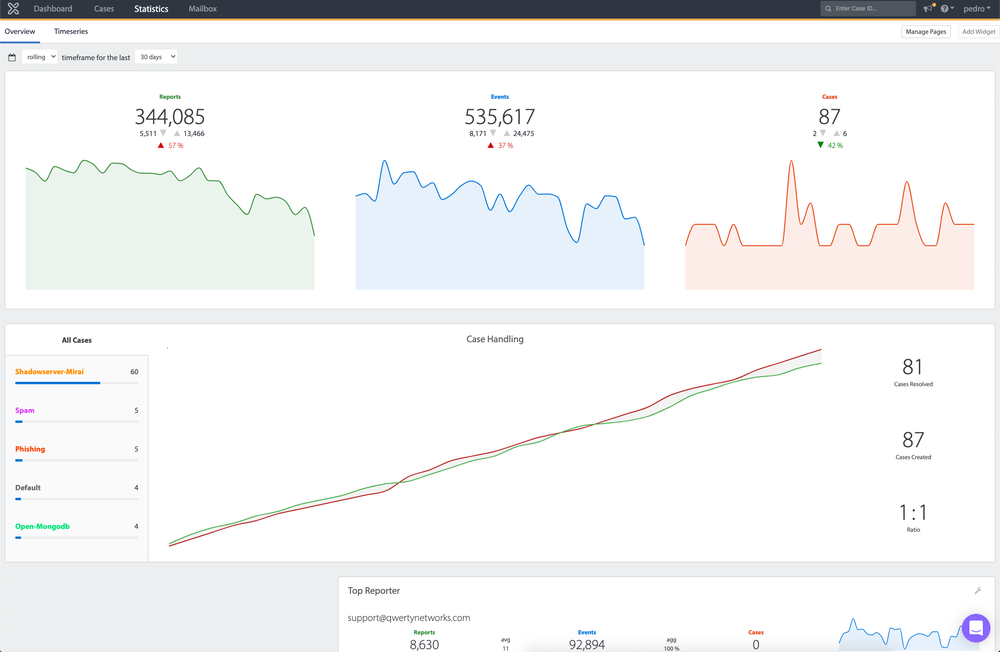
Task: Click the Spam progress bar
Action: point(77,422)
